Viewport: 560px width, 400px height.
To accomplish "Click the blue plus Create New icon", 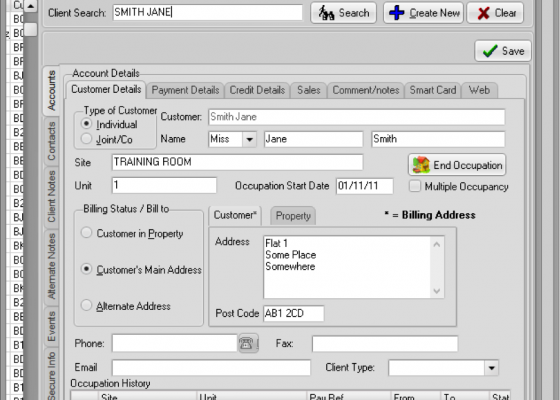I will pos(396,13).
